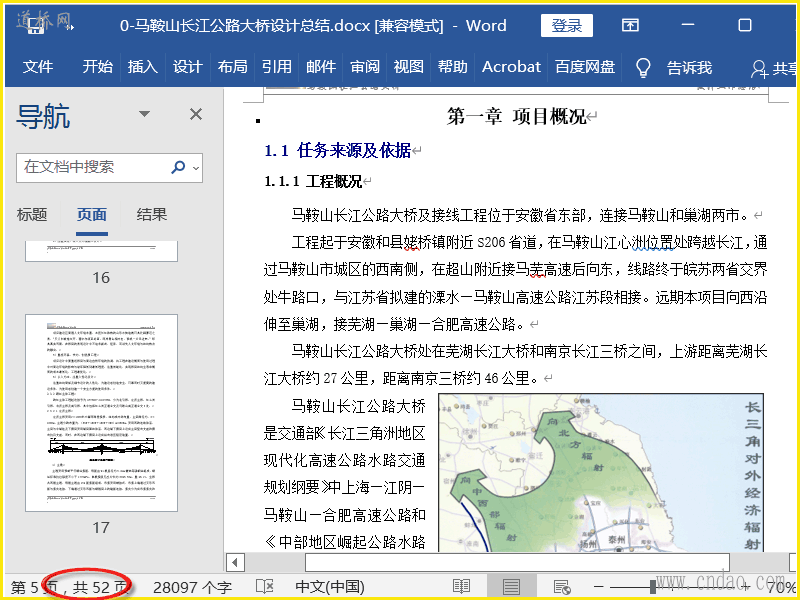Click horizontal scrollbar left arrow
The width and height of the screenshot is (800, 600).
click(x=235, y=563)
